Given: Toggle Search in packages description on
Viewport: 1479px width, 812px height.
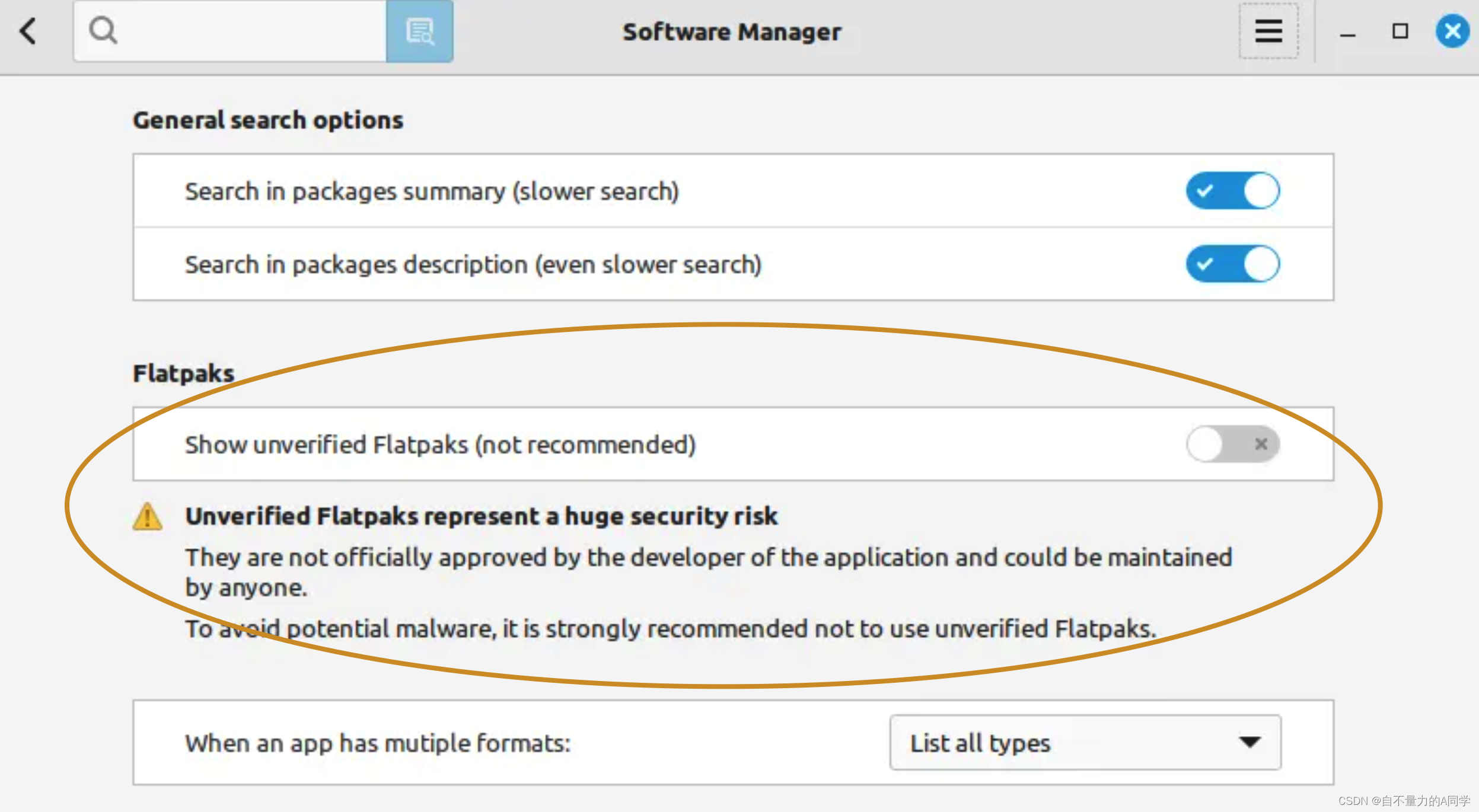Looking at the screenshot, I should click(1232, 264).
